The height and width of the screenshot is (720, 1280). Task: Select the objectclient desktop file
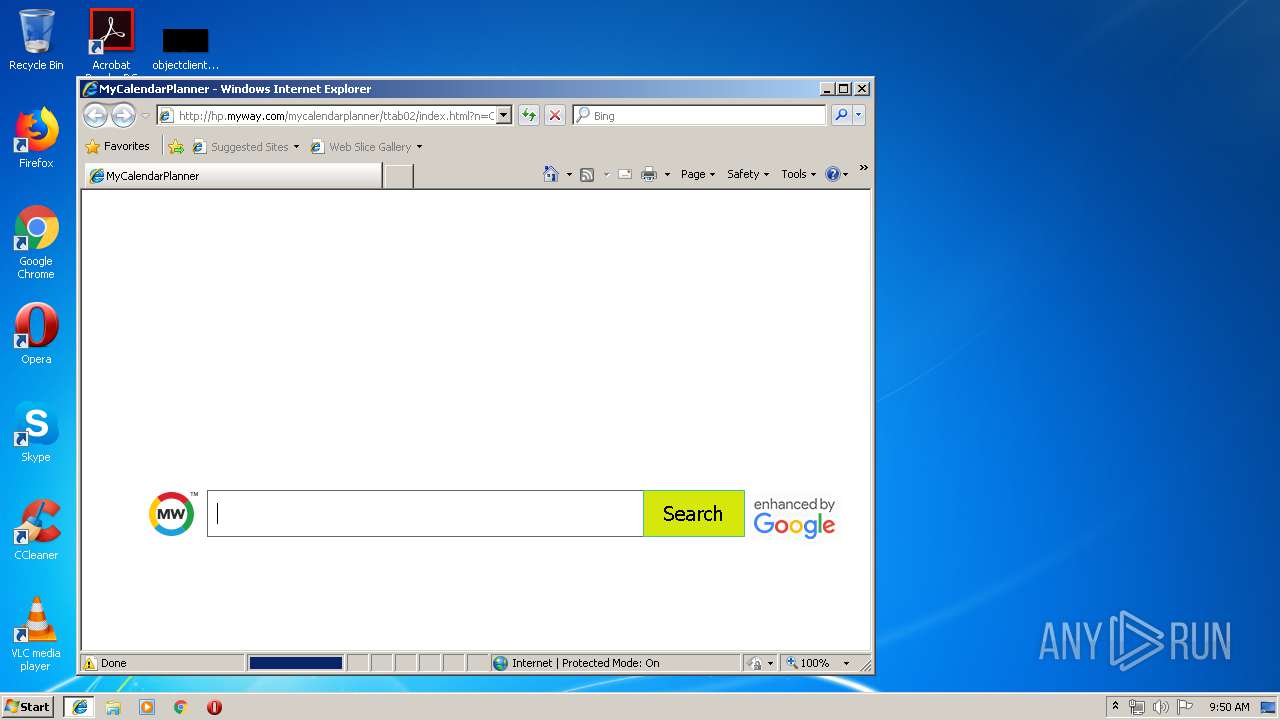(x=186, y=48)
